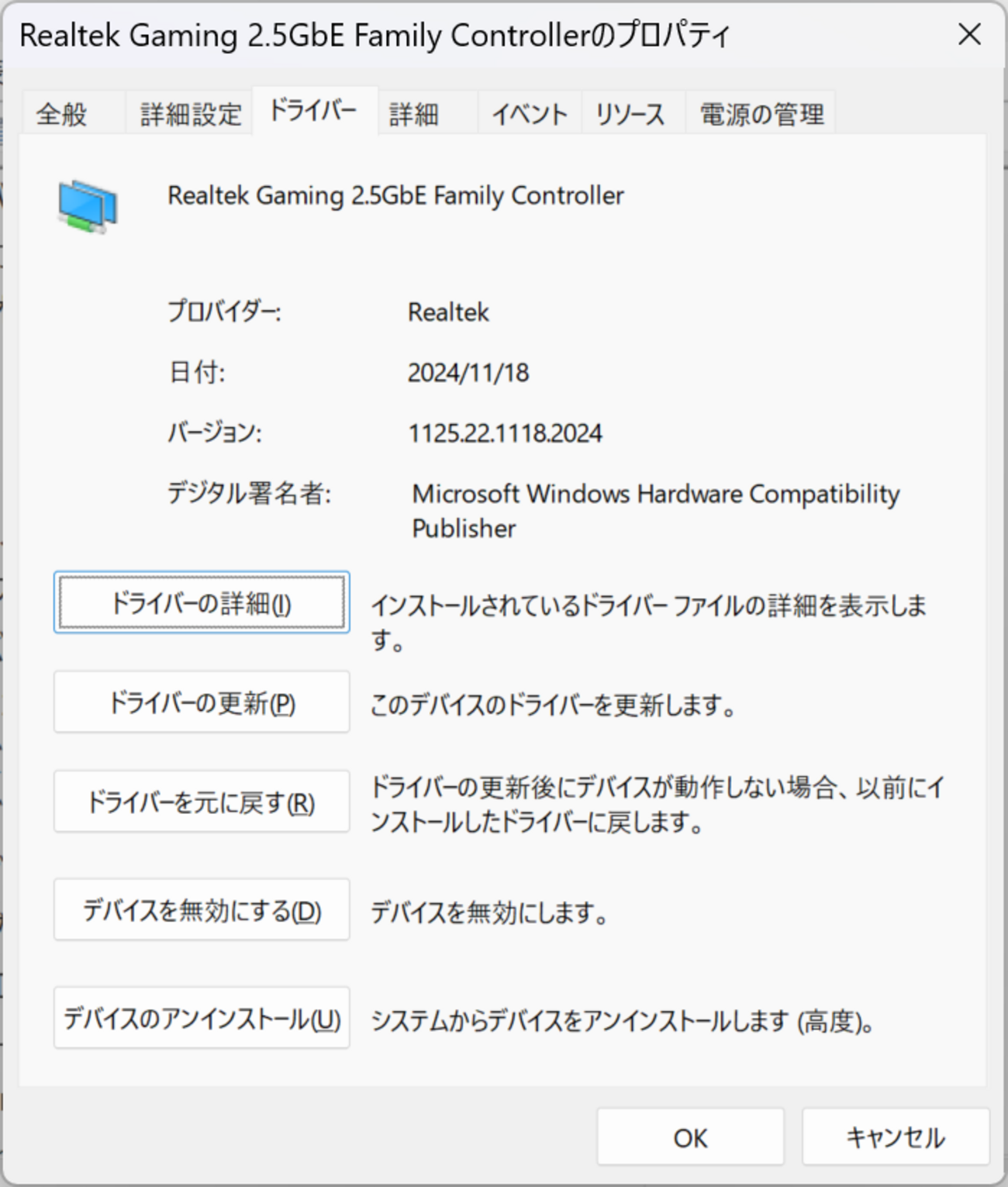Click the digital signer text Microsoft Windows
Screen dimensions: 1008x1187
[655, 494]
